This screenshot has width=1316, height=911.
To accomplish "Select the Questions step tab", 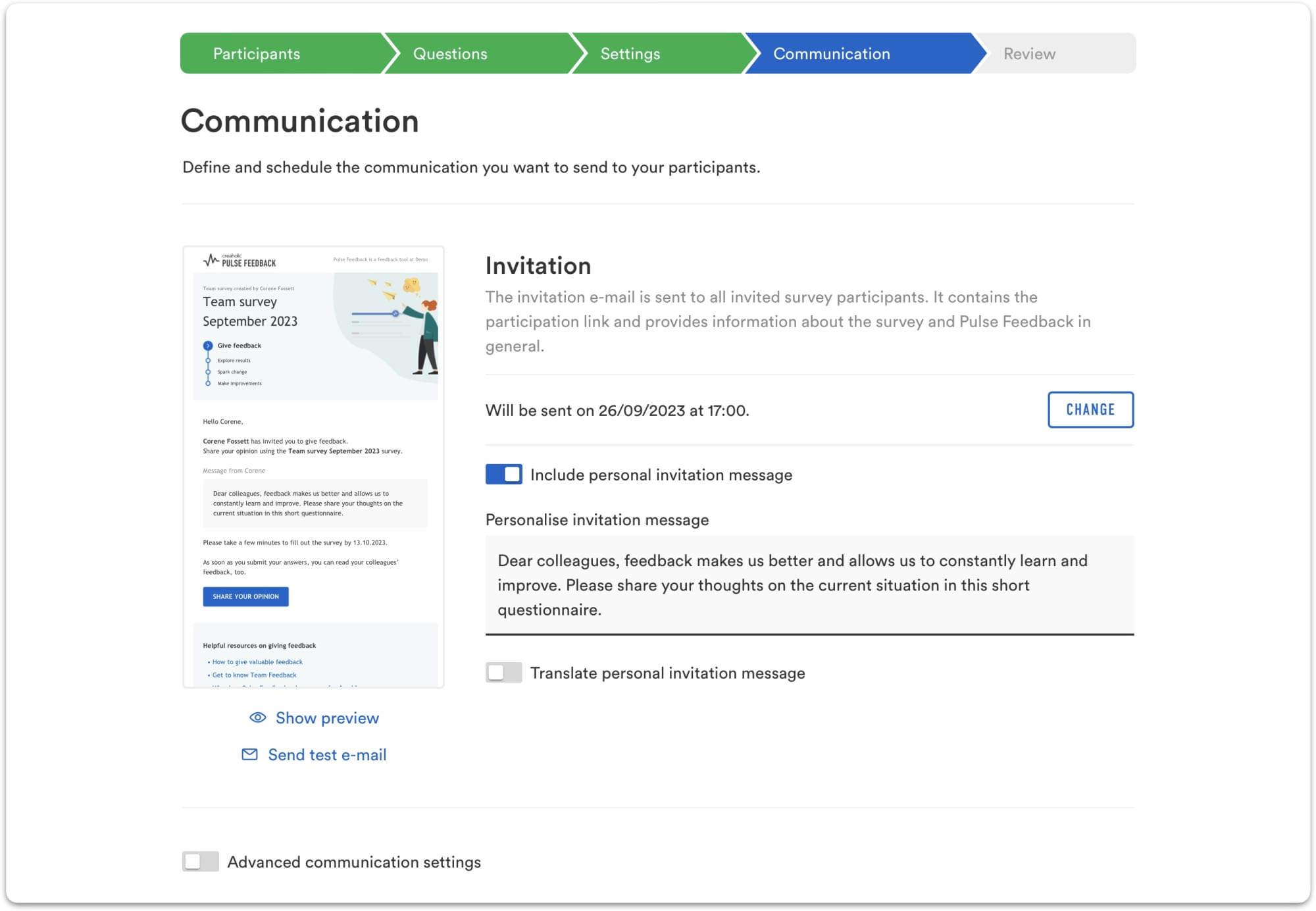I will (x=449, y=53).
